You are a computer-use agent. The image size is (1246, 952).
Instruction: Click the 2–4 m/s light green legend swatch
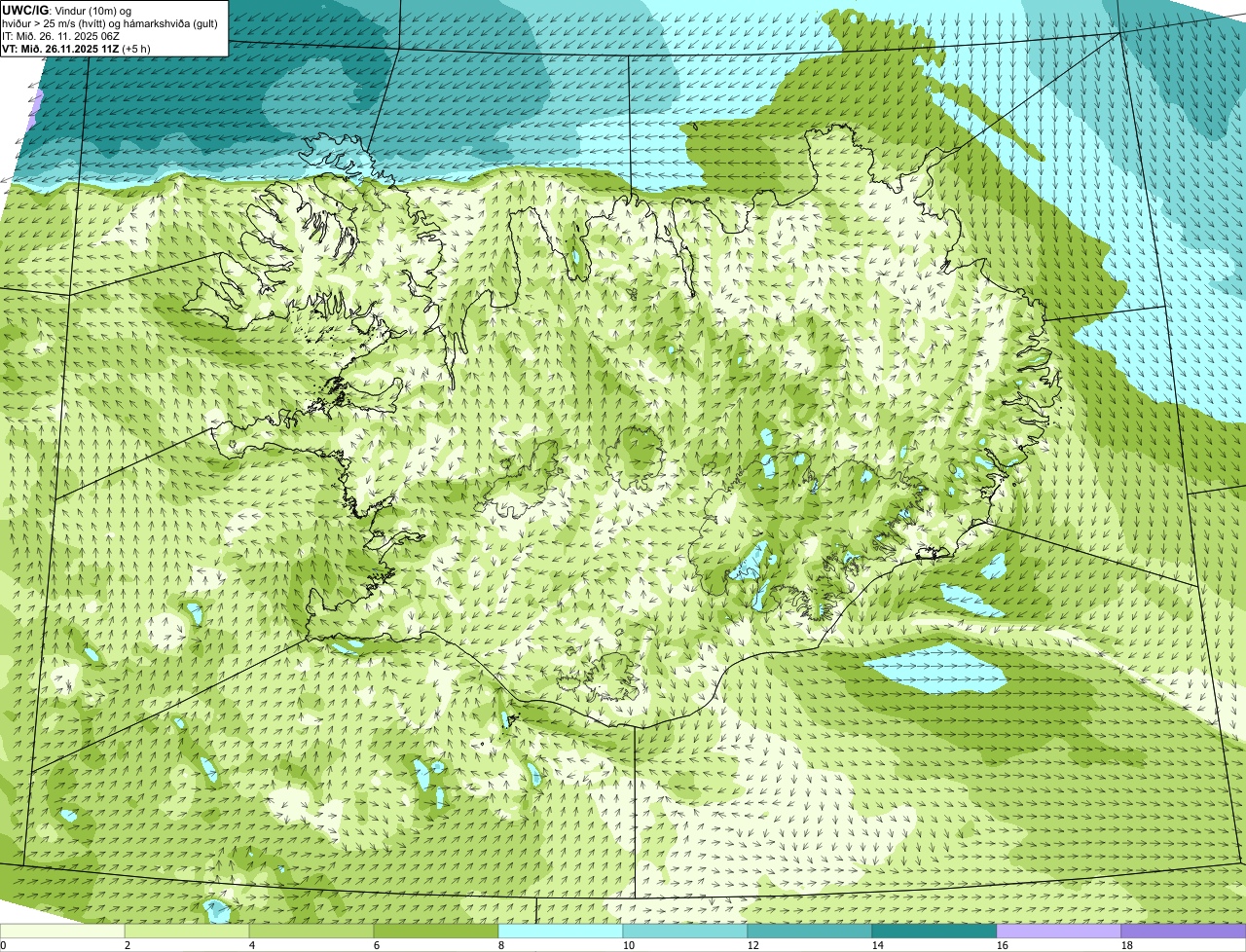pyautogui.click(x=187, y=931)
